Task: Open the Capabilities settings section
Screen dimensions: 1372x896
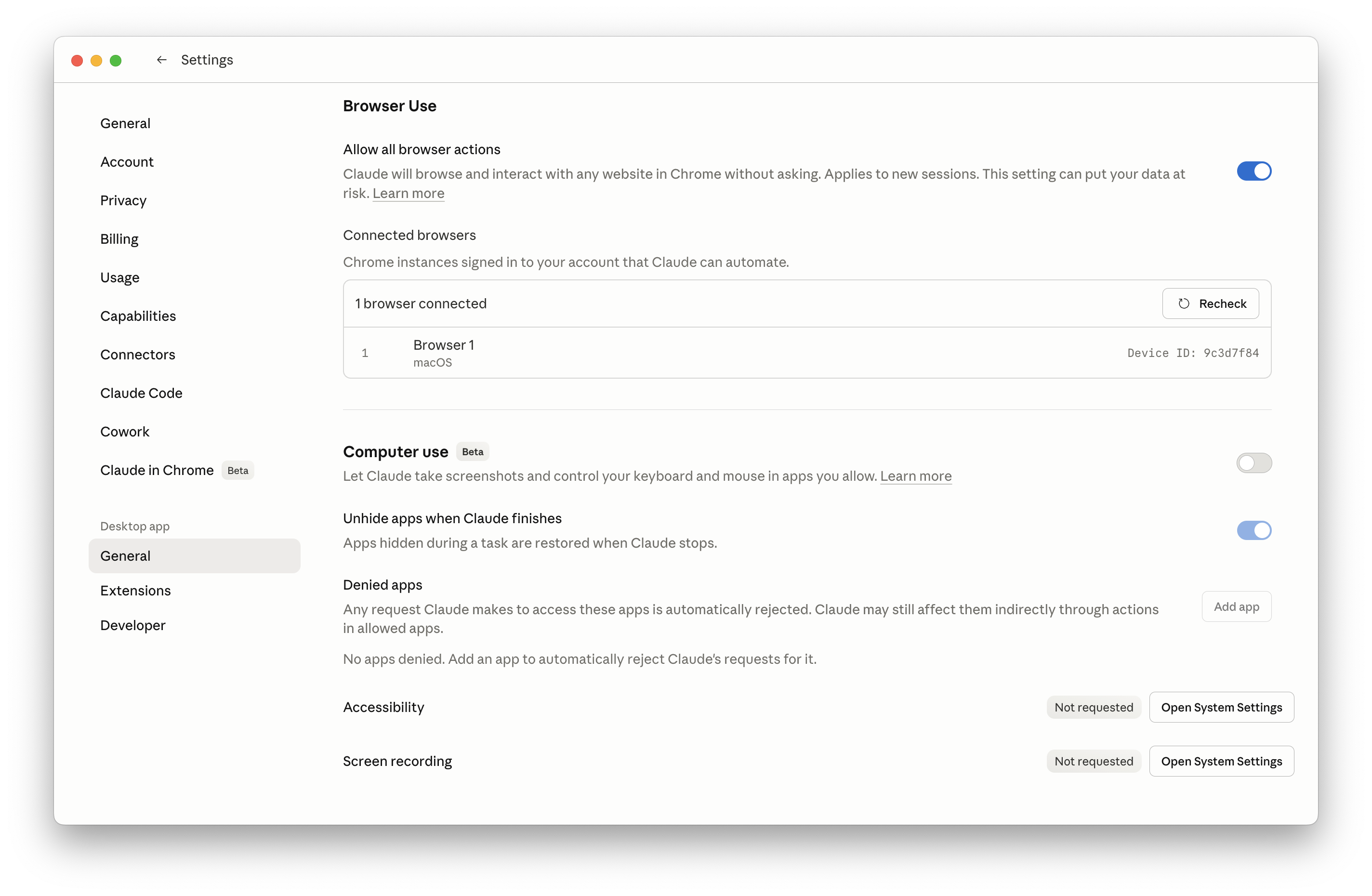Action: click(138, 316)
